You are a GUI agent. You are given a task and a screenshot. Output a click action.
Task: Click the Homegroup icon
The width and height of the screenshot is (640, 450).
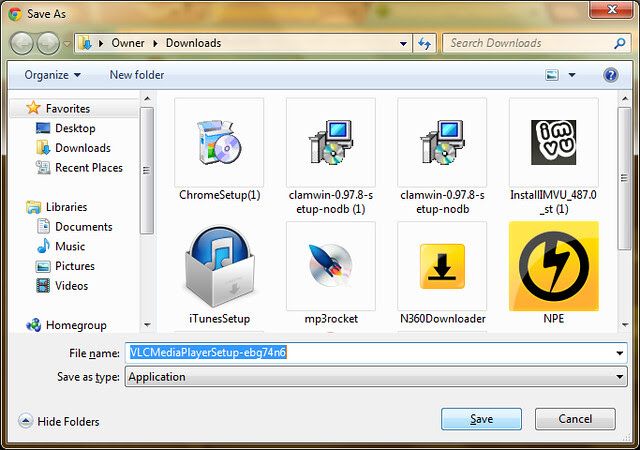33,325
